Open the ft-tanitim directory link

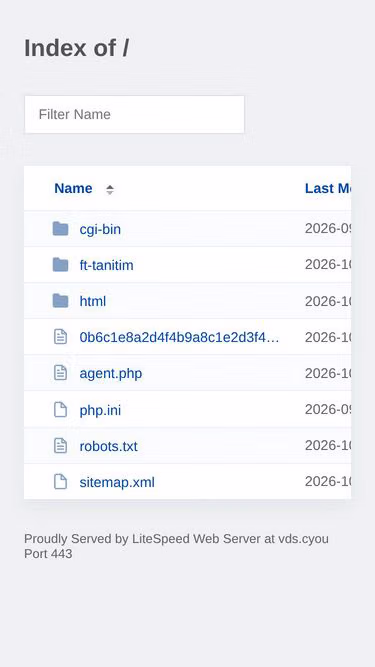[106, 265]
